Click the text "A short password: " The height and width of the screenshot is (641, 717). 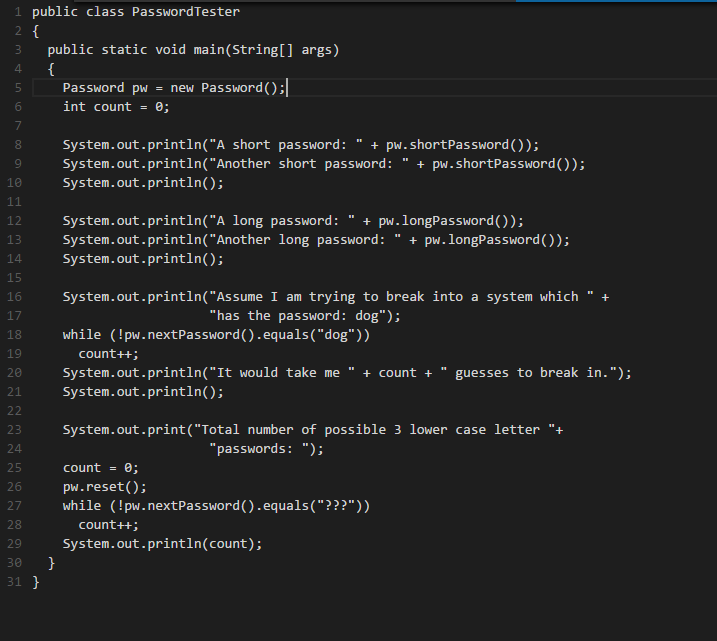(x=285, y=145)
